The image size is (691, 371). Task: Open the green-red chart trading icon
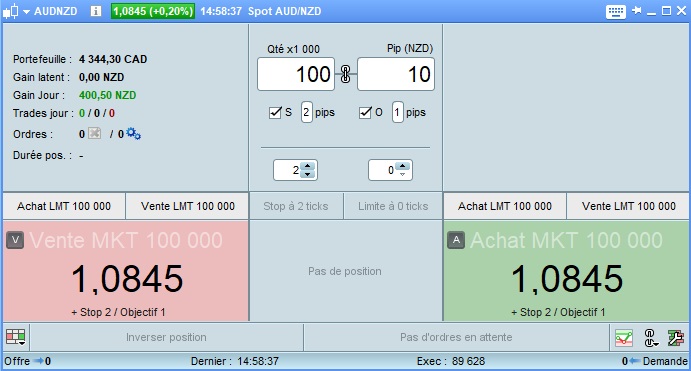tap(624, 338)
